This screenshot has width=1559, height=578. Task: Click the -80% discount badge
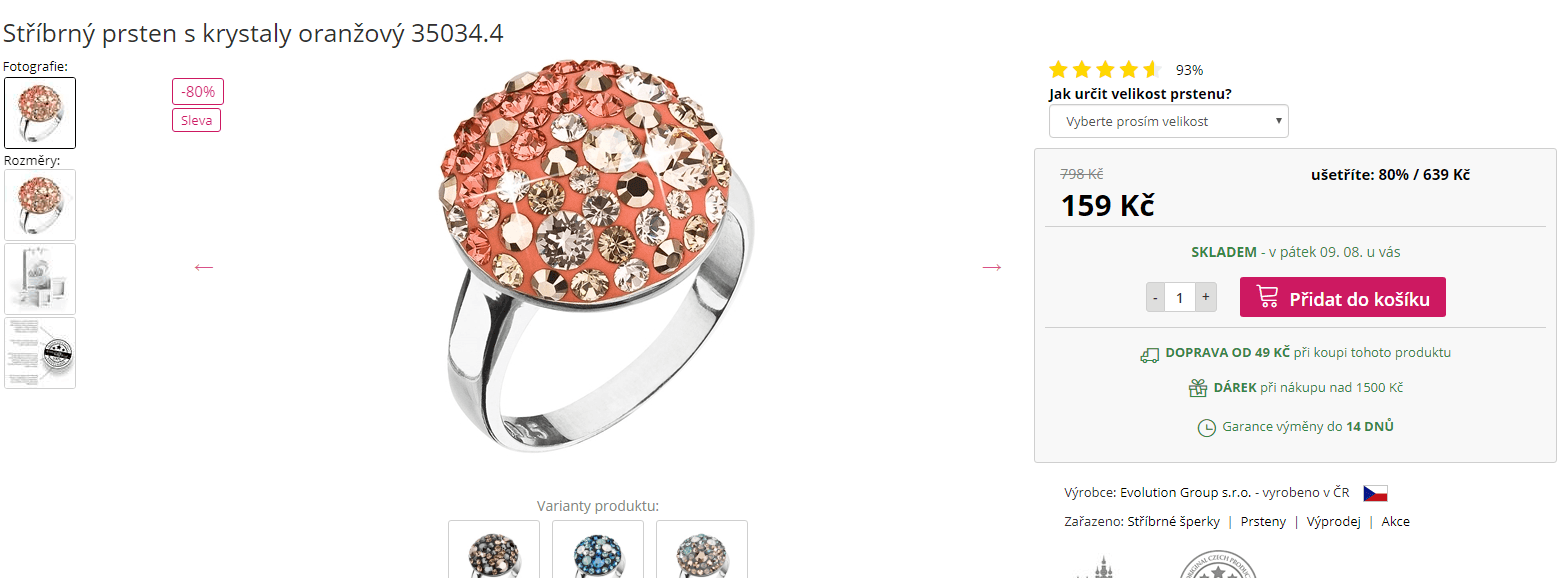point(198,91)
